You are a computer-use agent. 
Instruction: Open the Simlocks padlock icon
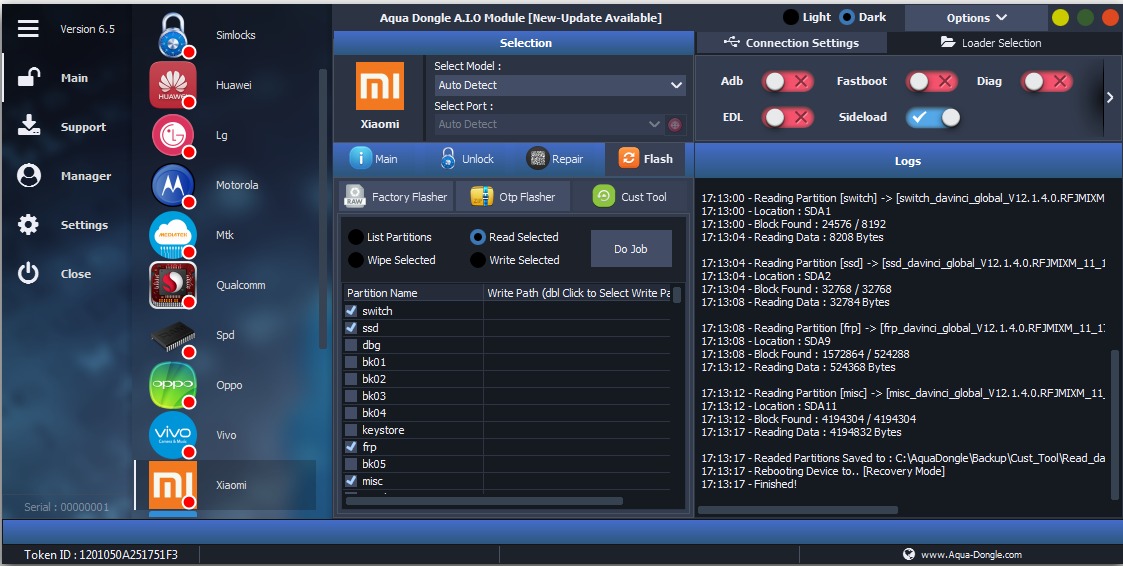[x=173, y=36]
